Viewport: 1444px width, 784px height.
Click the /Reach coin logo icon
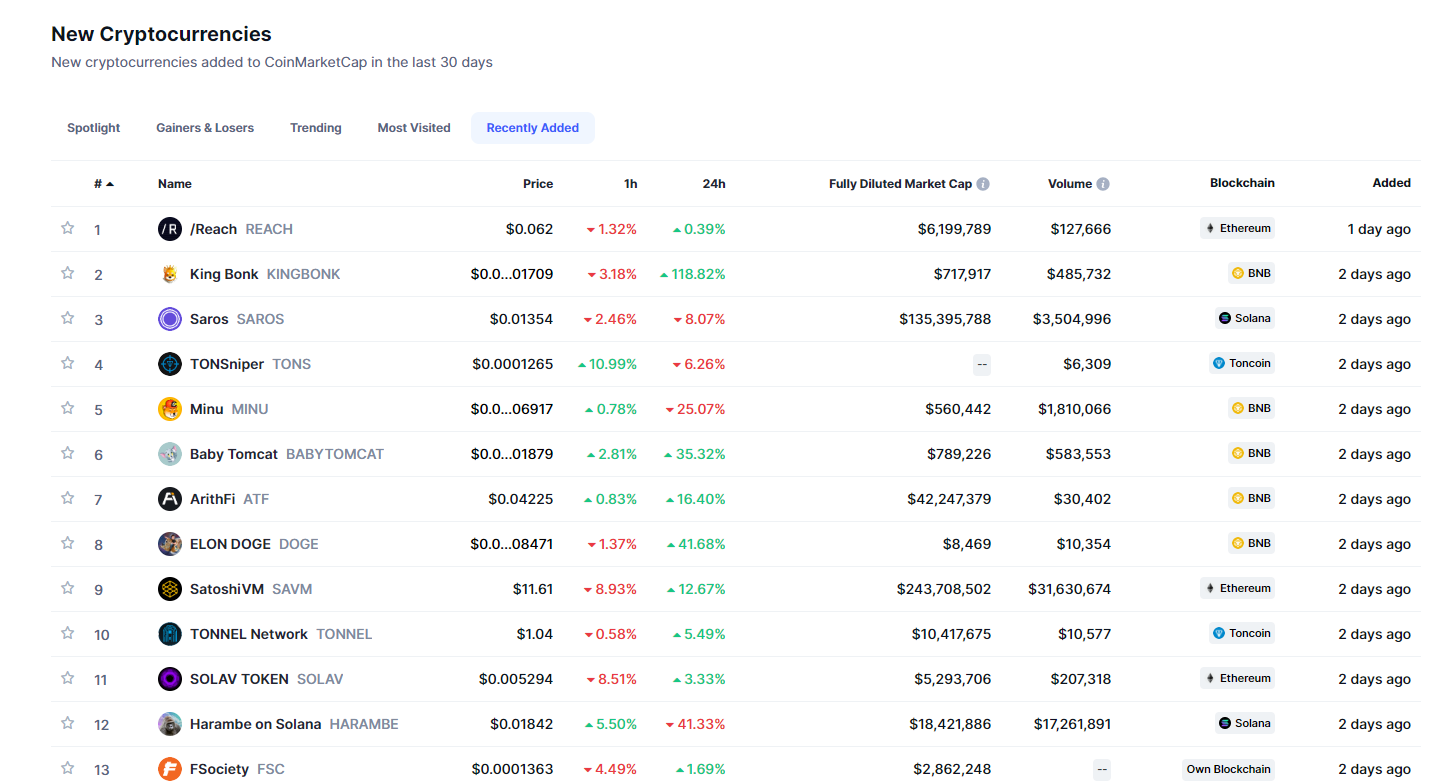170,229
